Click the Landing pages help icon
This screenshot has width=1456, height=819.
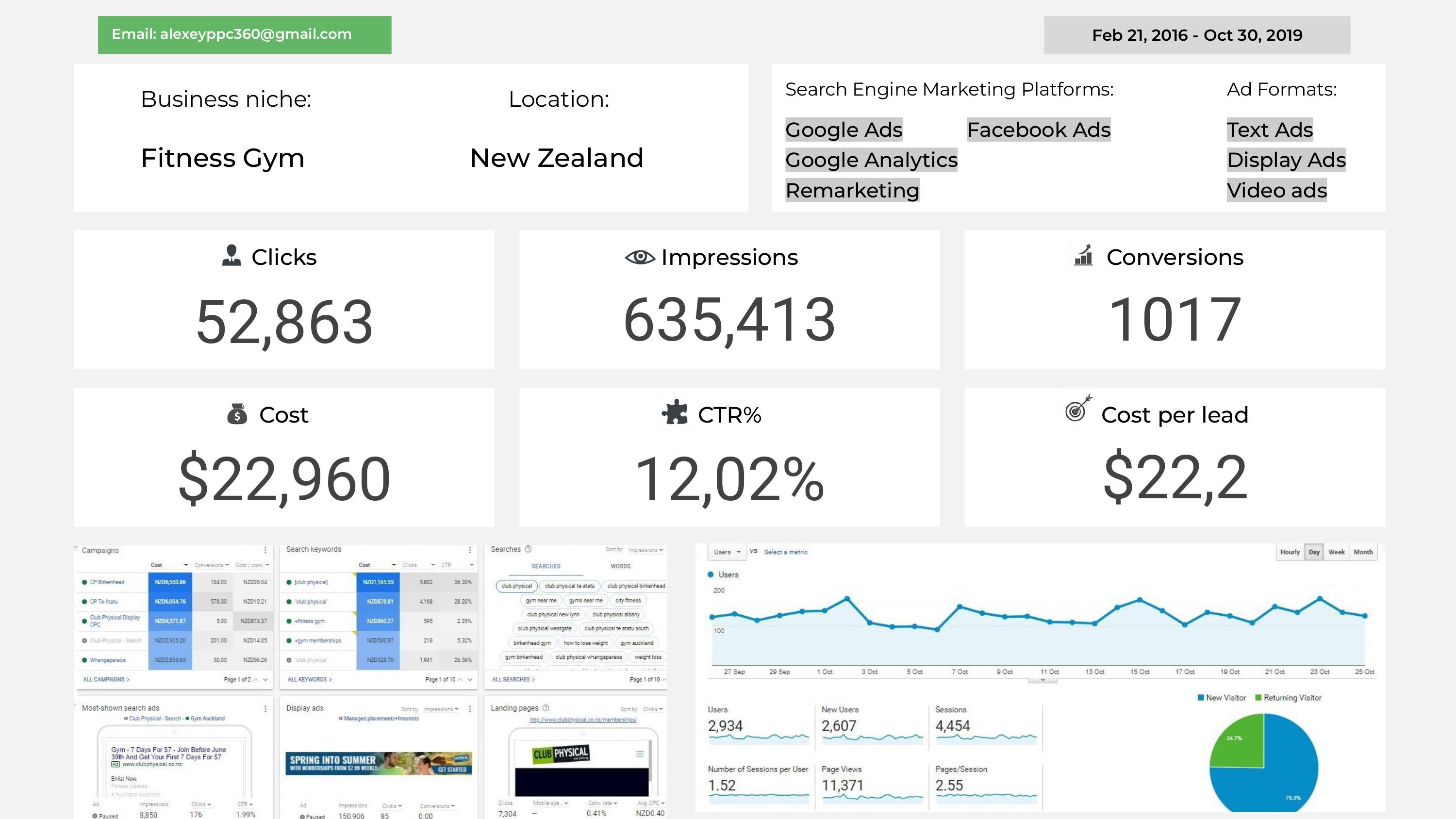click(546, 708)
